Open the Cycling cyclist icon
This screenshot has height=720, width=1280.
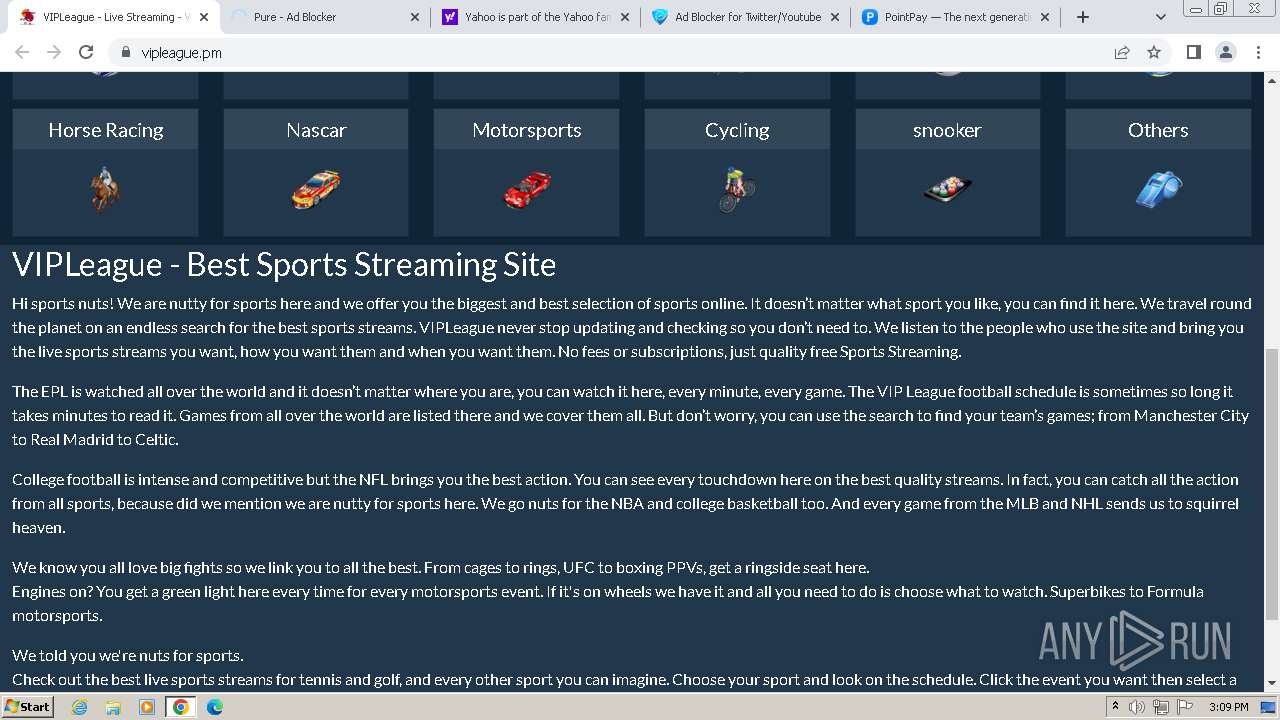click(x=737, y=189)
